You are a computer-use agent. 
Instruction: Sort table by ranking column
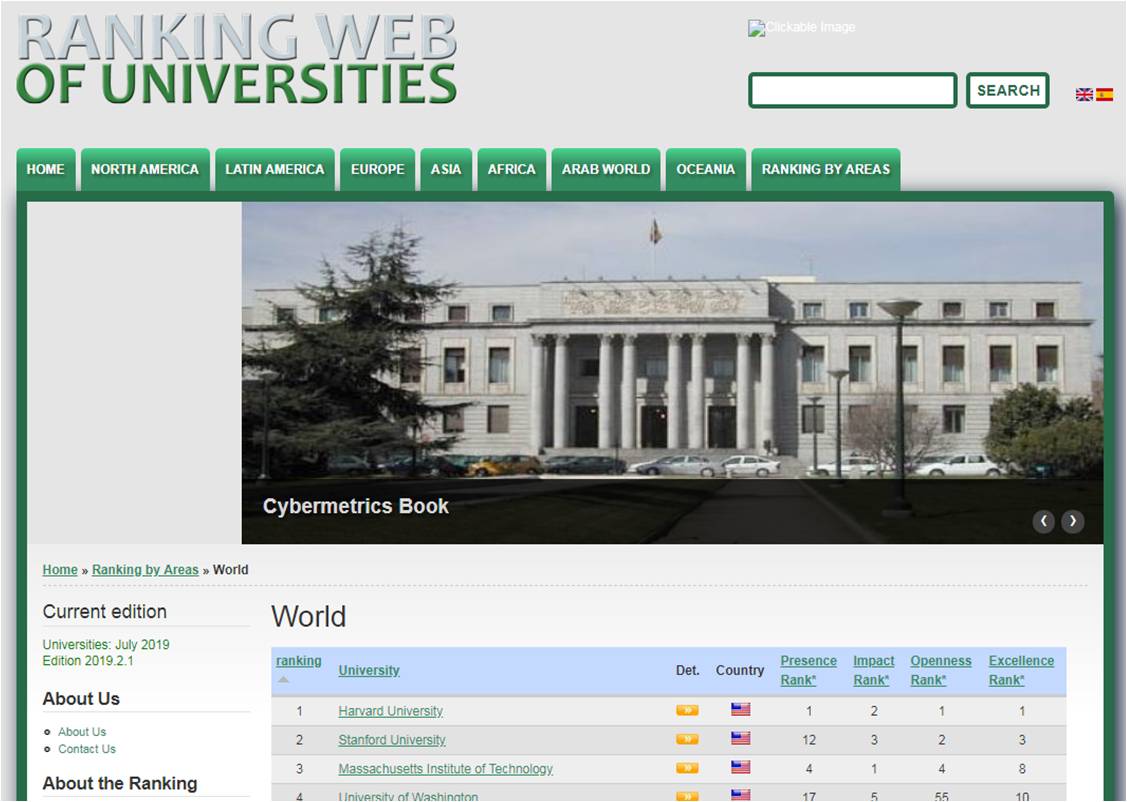[x=299, y=661]
